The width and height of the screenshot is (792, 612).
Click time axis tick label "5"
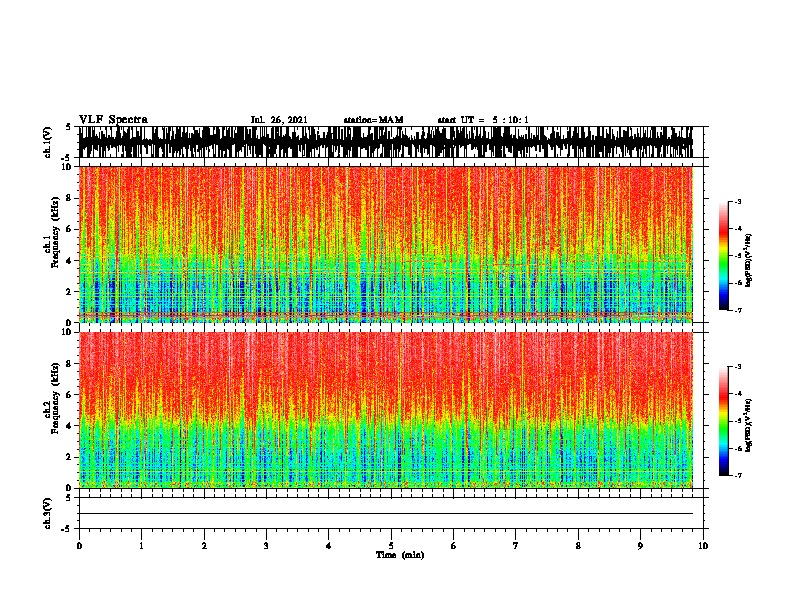tap(391, 546)
